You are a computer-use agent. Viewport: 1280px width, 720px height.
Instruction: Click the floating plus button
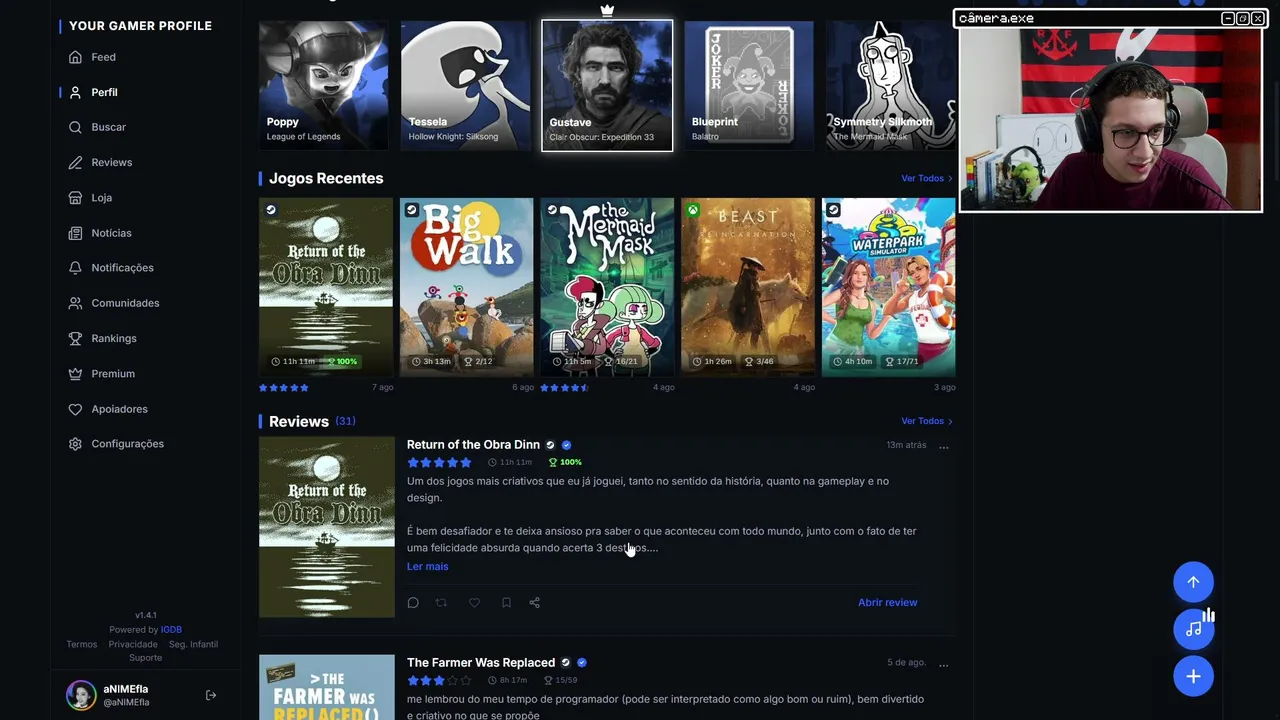pos(1193,677)
